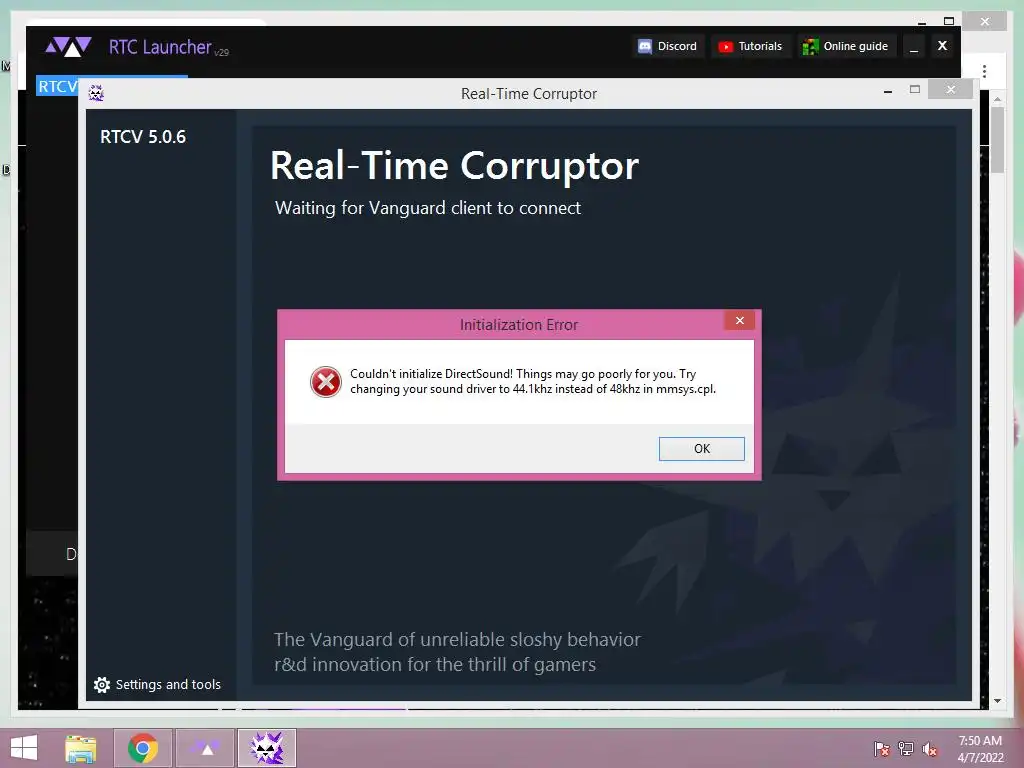Screen dimensions: 1024x768
Task: Click the Real-Time Corruptor window title icon
Action: pos(96,93)
